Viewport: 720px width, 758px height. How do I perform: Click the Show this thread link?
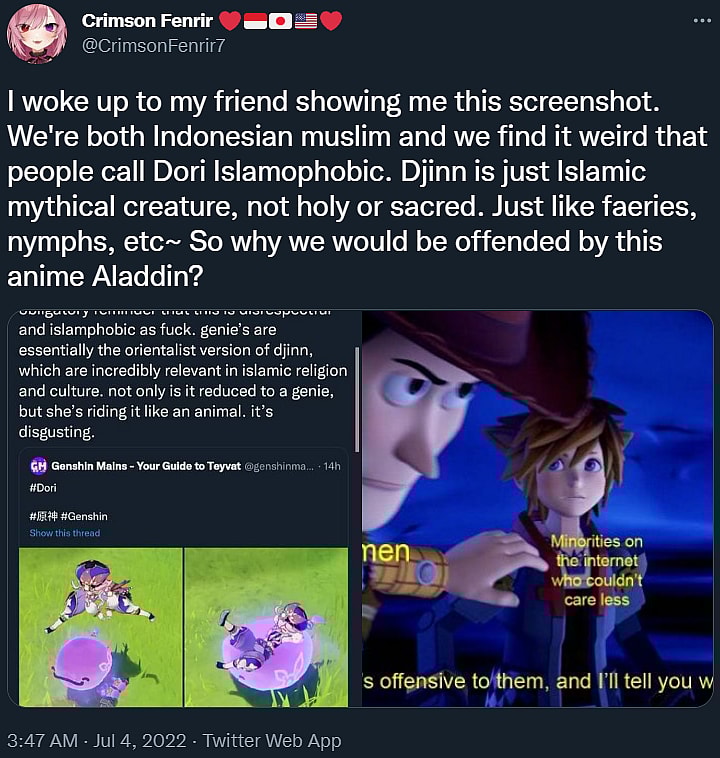point(65,533)
